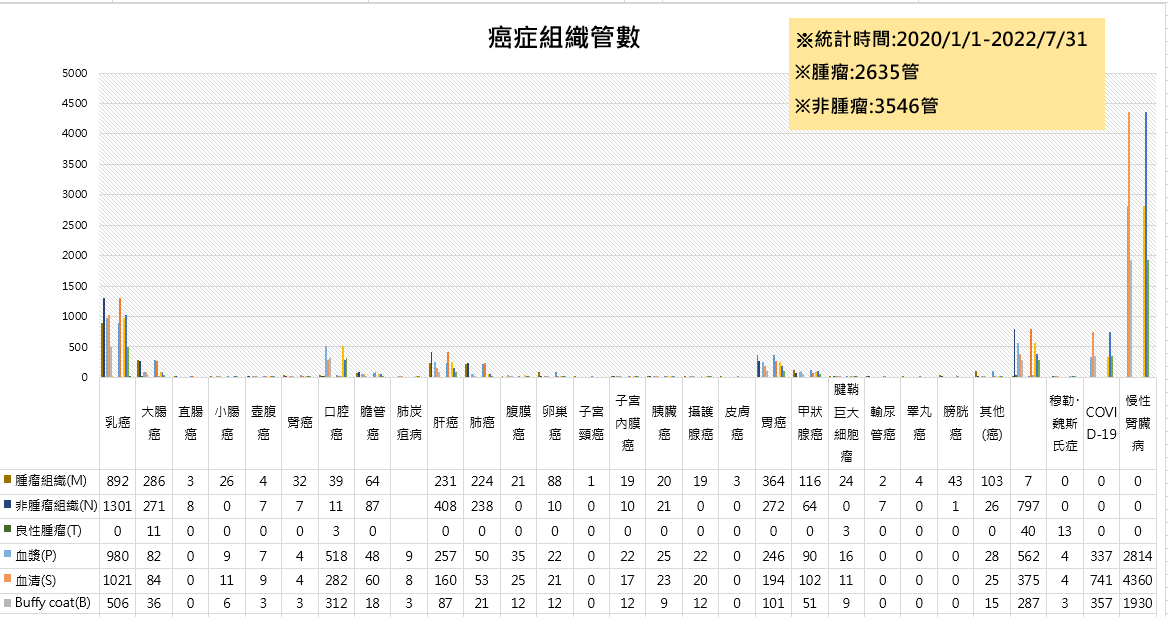1168x617 pixels.
Task: Select the 穆勒·魏斯氏症 category label
Action: tap(1064, 423)
